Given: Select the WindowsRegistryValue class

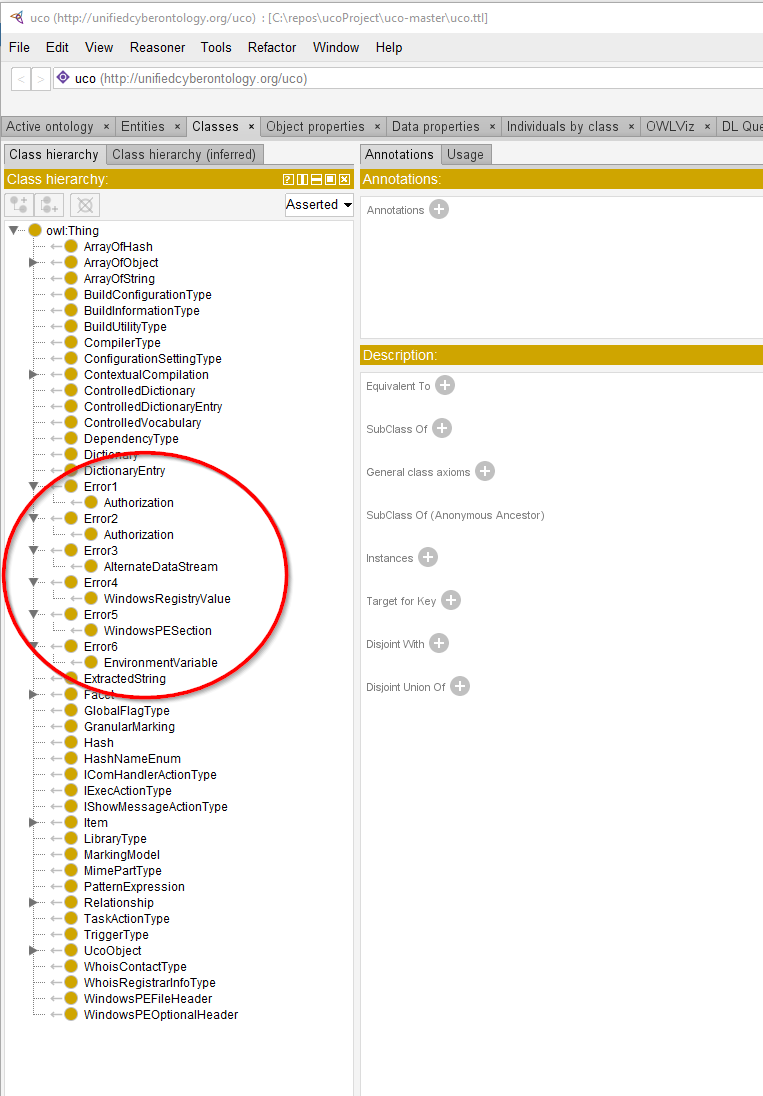Looking at the screenshot, I should pyautogui.click(x=167, y=598).
